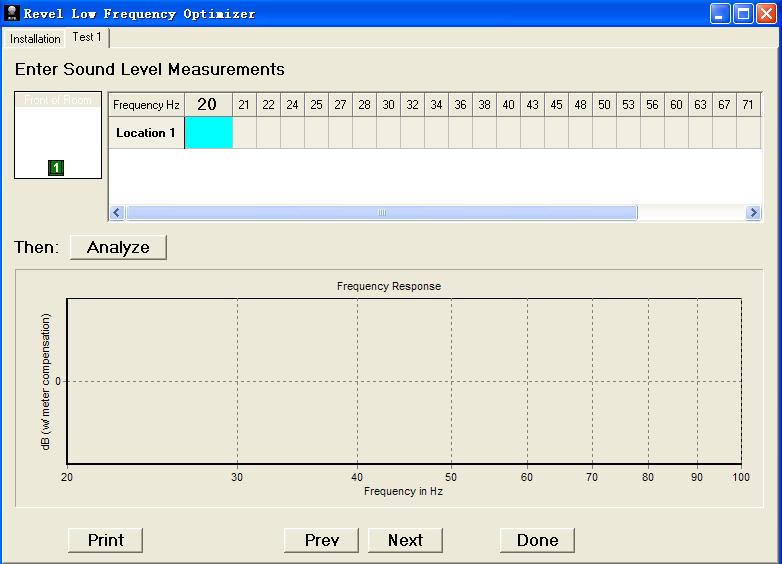
Task: Click the 25 frequency column header
Action: point(317,105)
